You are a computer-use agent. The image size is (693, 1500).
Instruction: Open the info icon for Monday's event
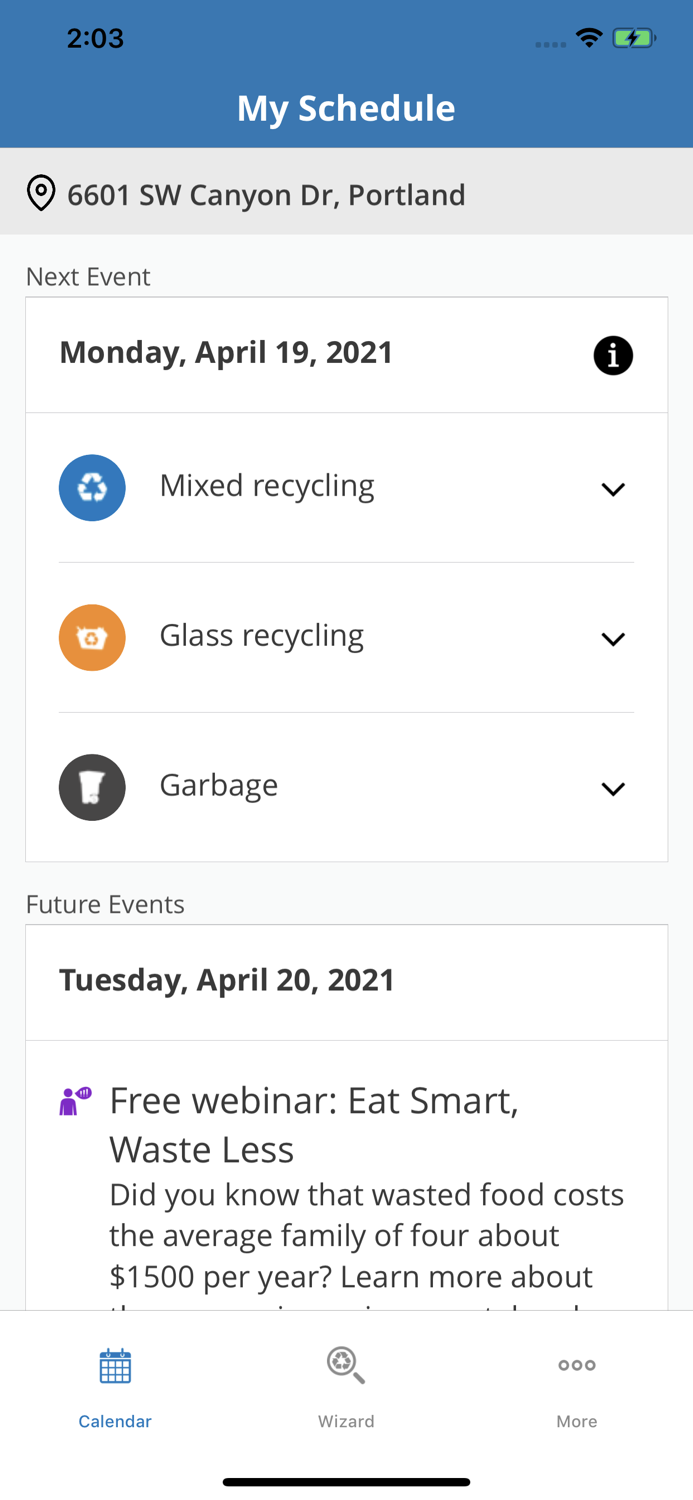click(x=613, y=354)
